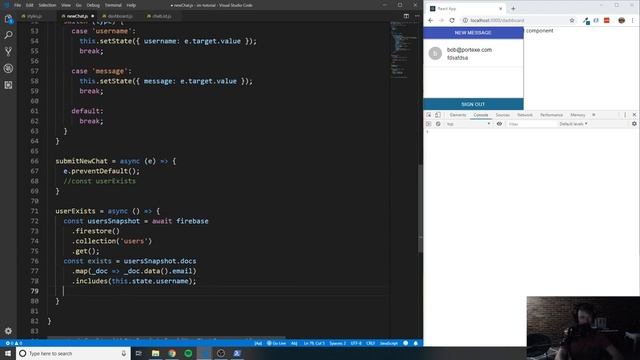Bookmark this page with the star icon
The height and width of the screenshot is (360, 640).
[572, 20]
